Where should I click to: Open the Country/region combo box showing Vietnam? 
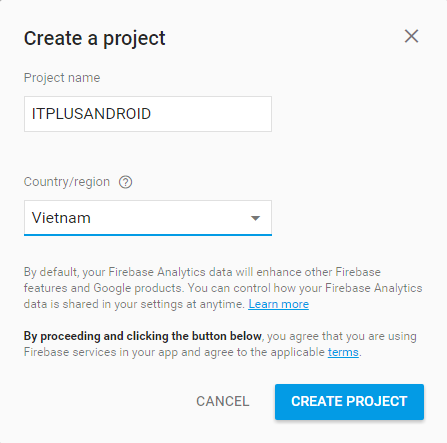click(148, 218)
